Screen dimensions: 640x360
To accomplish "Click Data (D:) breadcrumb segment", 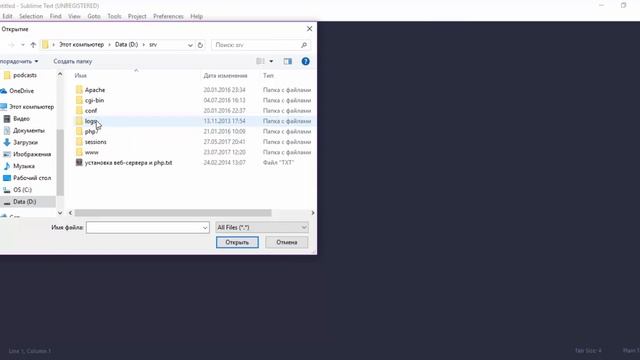I will point(127,44).
